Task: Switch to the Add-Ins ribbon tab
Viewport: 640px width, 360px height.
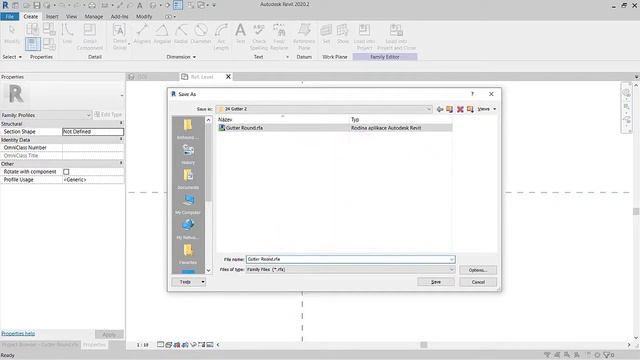Action: [119, 16]
